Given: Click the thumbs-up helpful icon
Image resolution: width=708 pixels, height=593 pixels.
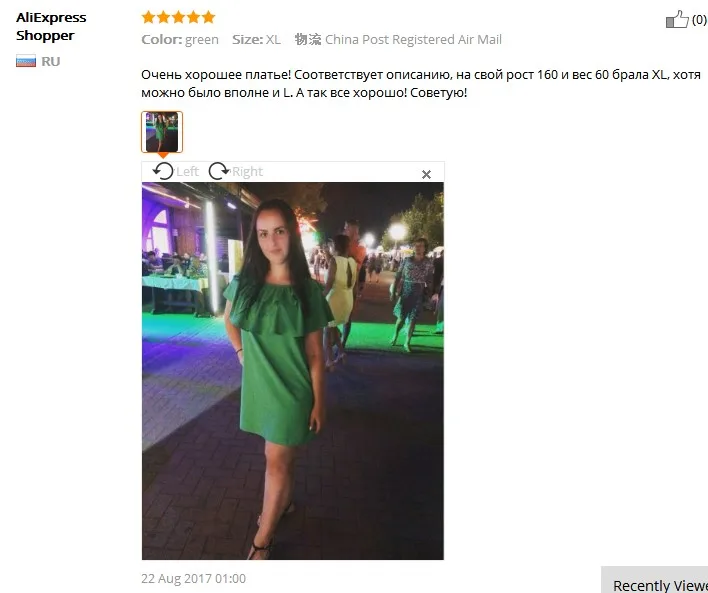Looking at the screenshot, I should [x=677, y=19].
